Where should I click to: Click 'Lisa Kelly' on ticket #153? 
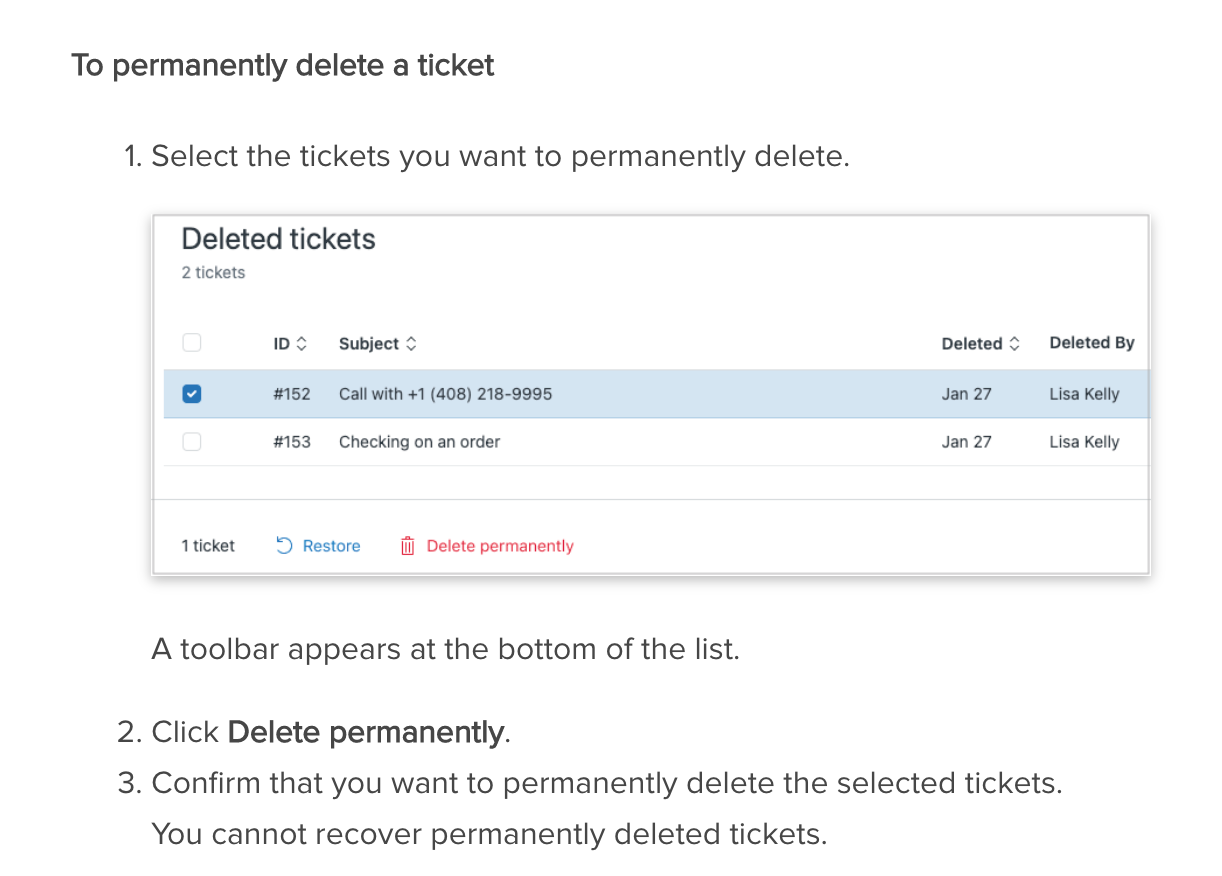(1084, 441)
